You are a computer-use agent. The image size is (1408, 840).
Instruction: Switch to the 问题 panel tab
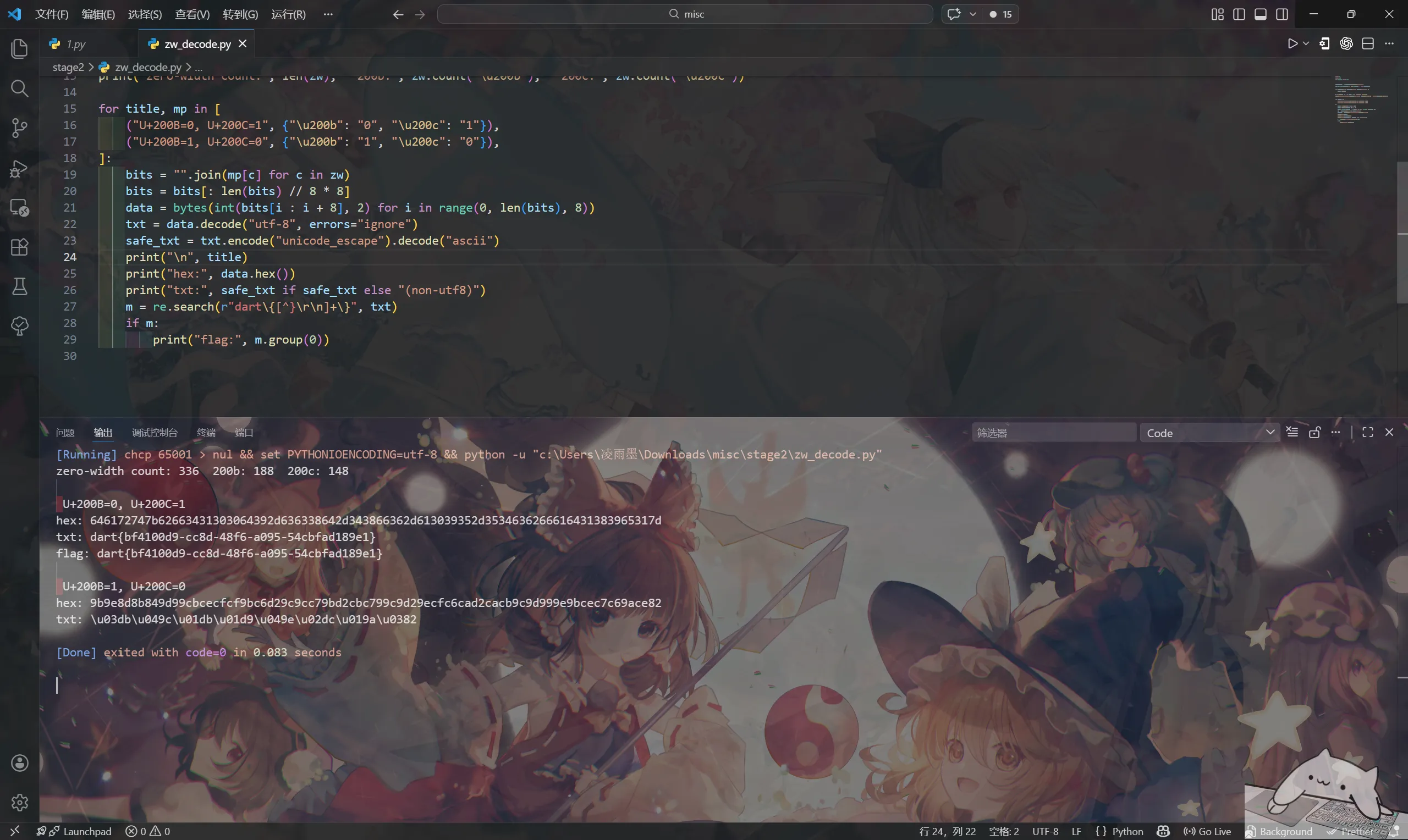[x=65, y=433]
